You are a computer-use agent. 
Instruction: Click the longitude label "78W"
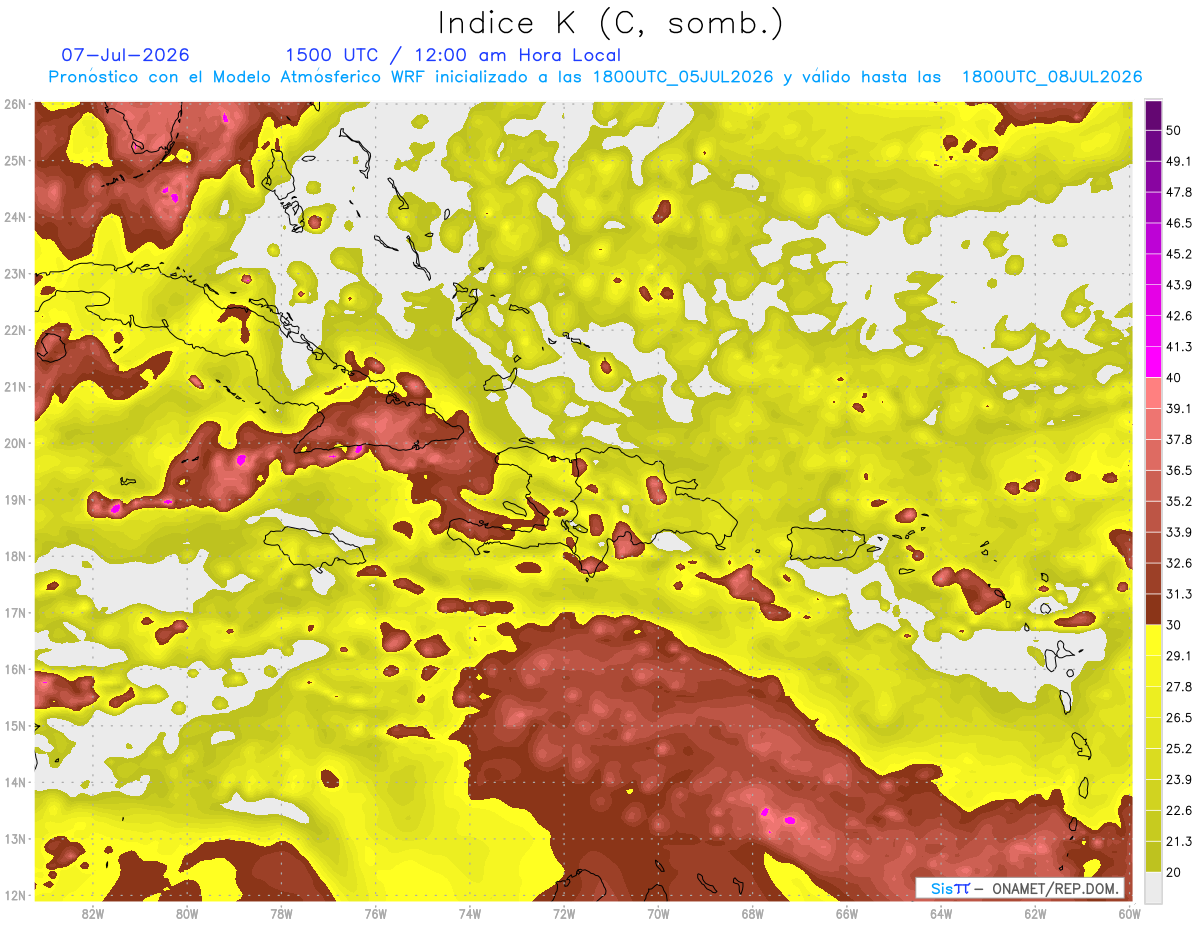(x=281, y=913)
